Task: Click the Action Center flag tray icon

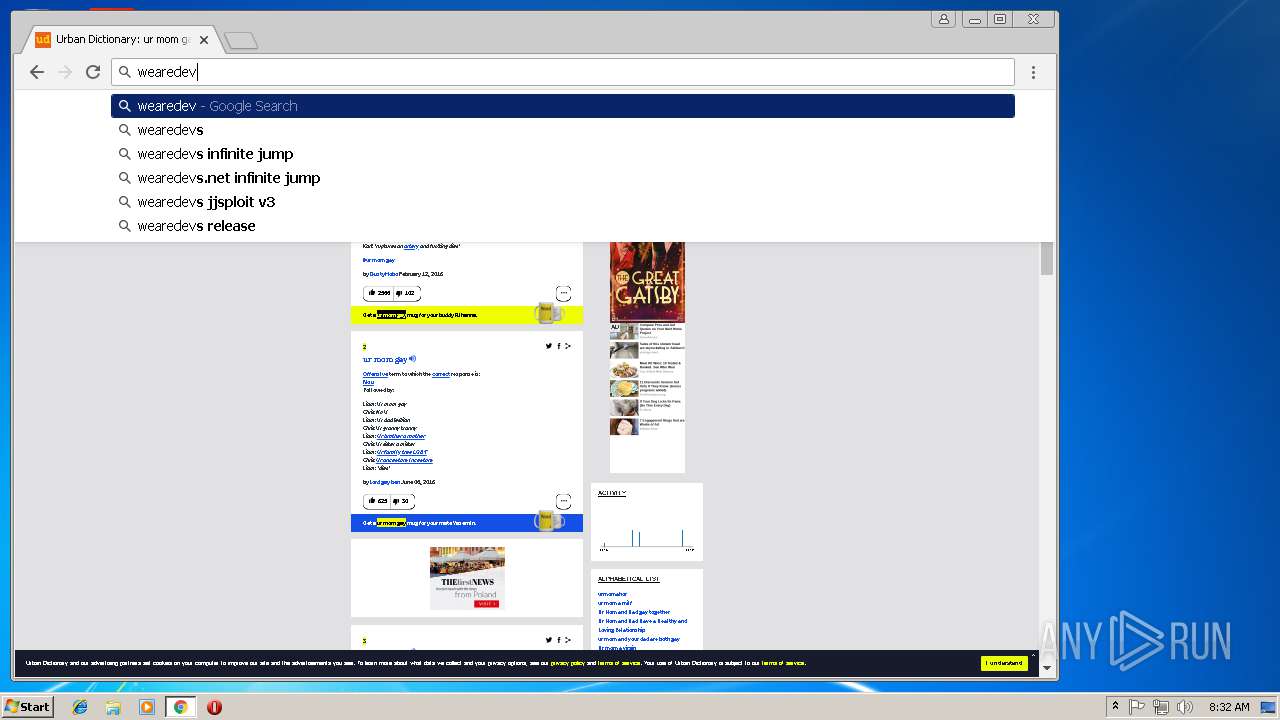Action: [x=1137, y=707]
